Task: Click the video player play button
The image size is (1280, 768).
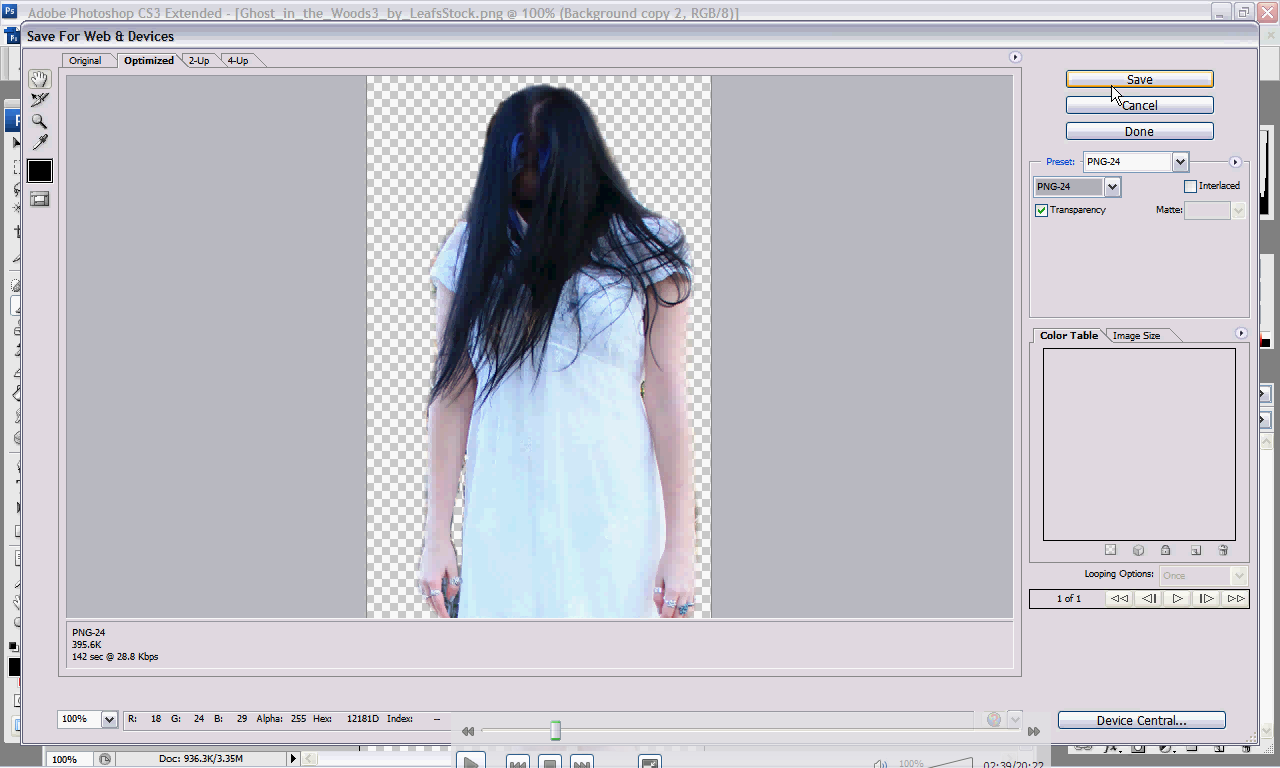Action: tap(470, 761)
